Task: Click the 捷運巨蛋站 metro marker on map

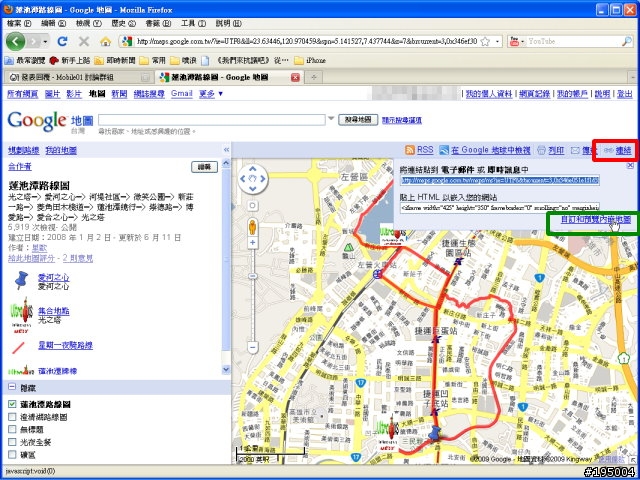Action: click(x=437, y=339)
